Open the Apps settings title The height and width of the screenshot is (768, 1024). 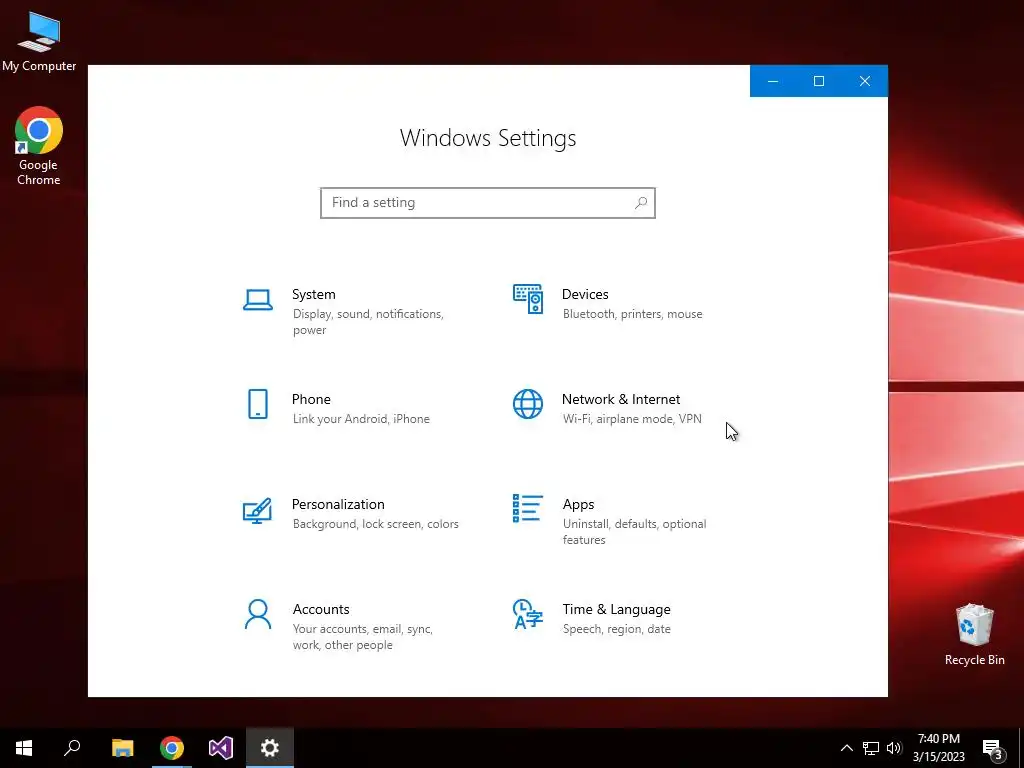pos(579,504)
